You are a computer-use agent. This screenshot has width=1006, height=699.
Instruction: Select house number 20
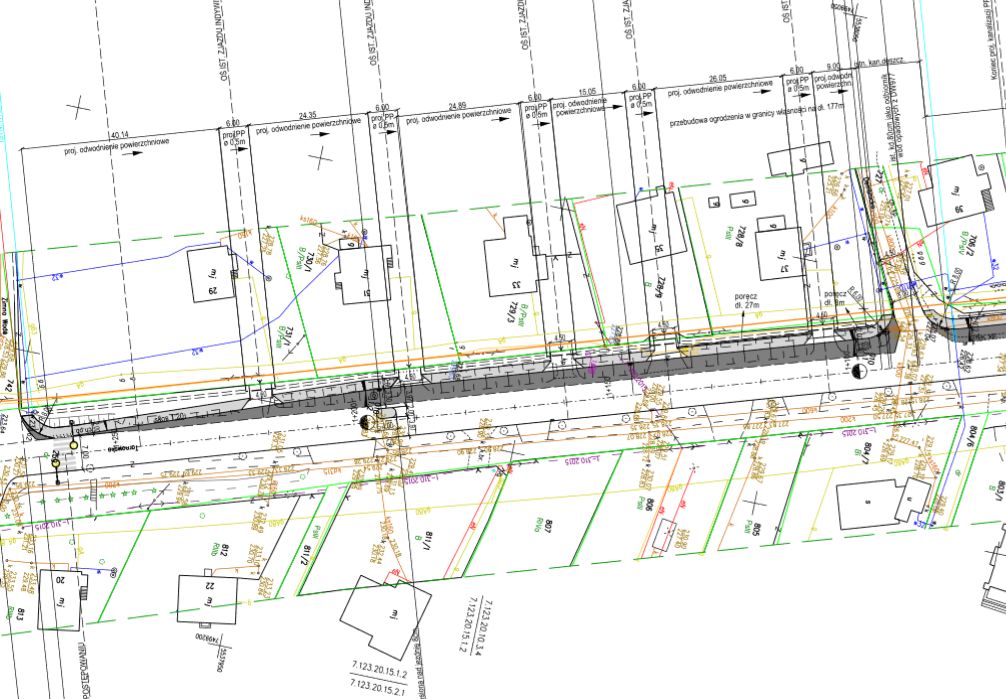[60, 580]
